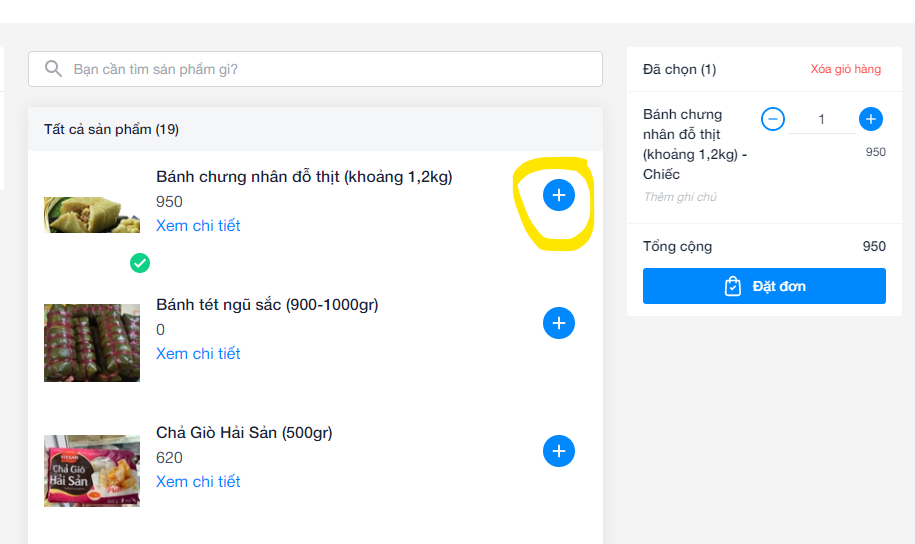Screen dimensions: 915x544
Task: Click the product search input field
Action: [330, 69]
